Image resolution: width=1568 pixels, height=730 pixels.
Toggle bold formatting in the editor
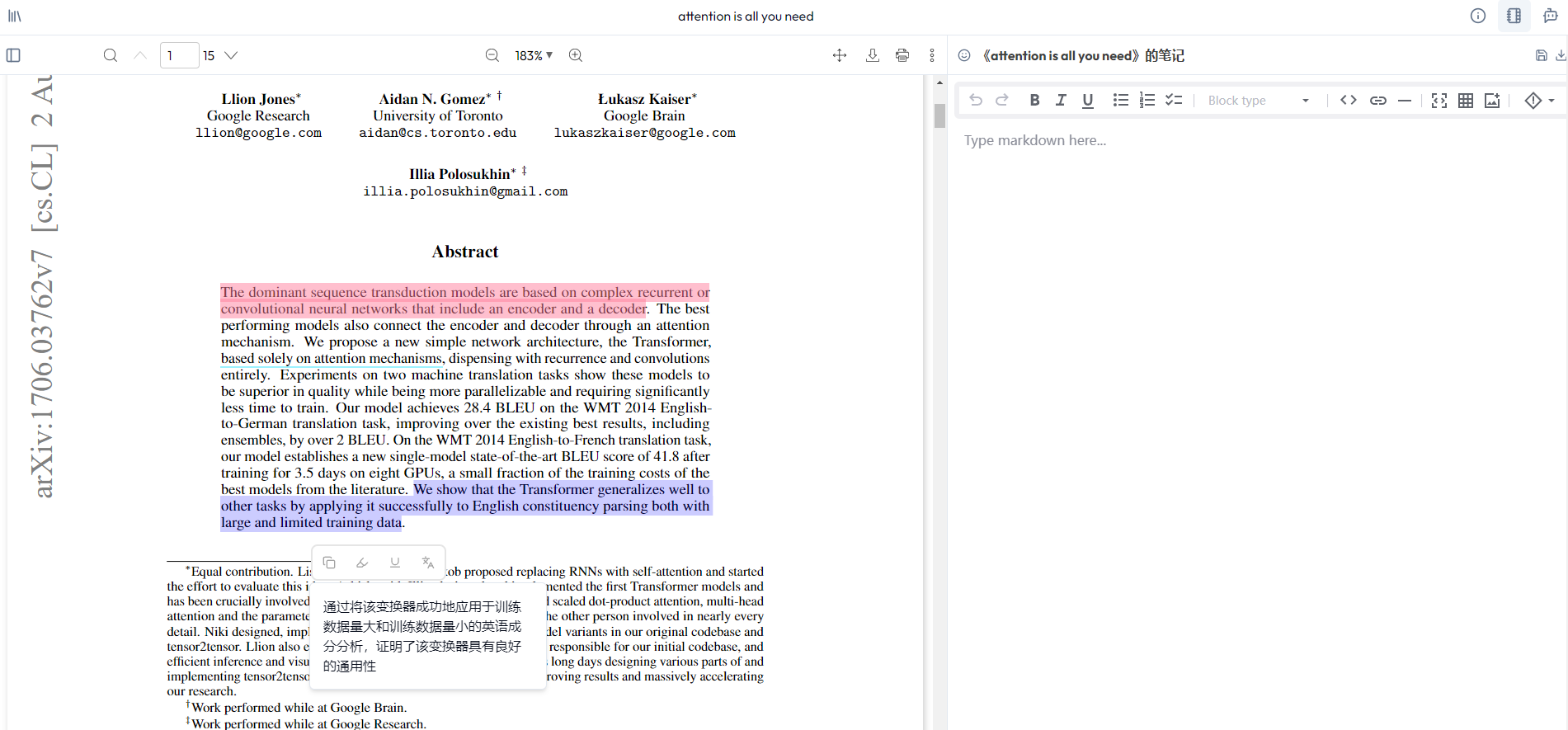point(1034,100)
